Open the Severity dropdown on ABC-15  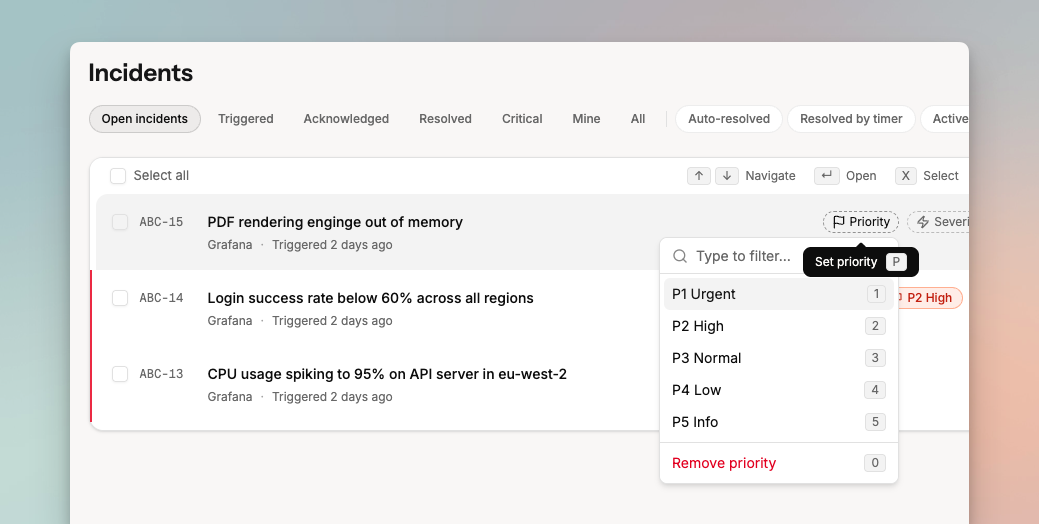point(938,222)
